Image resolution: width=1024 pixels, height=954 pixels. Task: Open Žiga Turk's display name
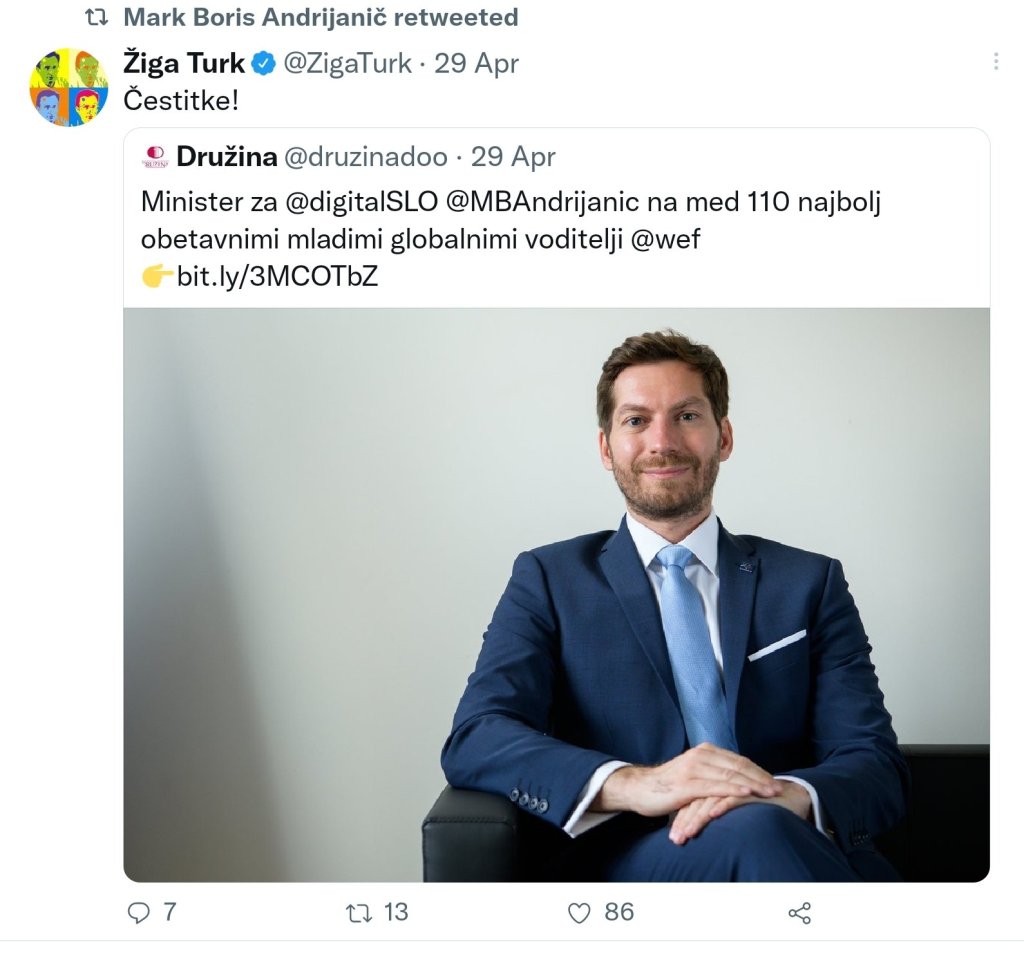pos(184,64)
